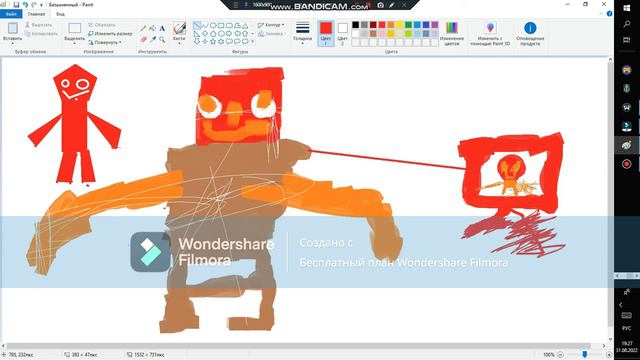Screen dimensions: 640x360
Task: Collapse the ribbon with the chevron
Action: (x=600, y=14)
